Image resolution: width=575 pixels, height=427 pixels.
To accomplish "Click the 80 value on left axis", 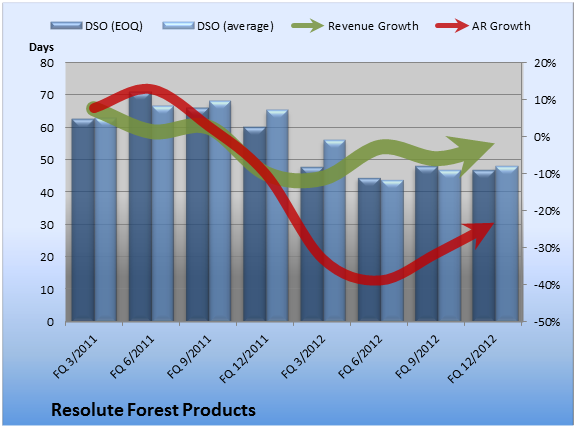I will point(47,63).
